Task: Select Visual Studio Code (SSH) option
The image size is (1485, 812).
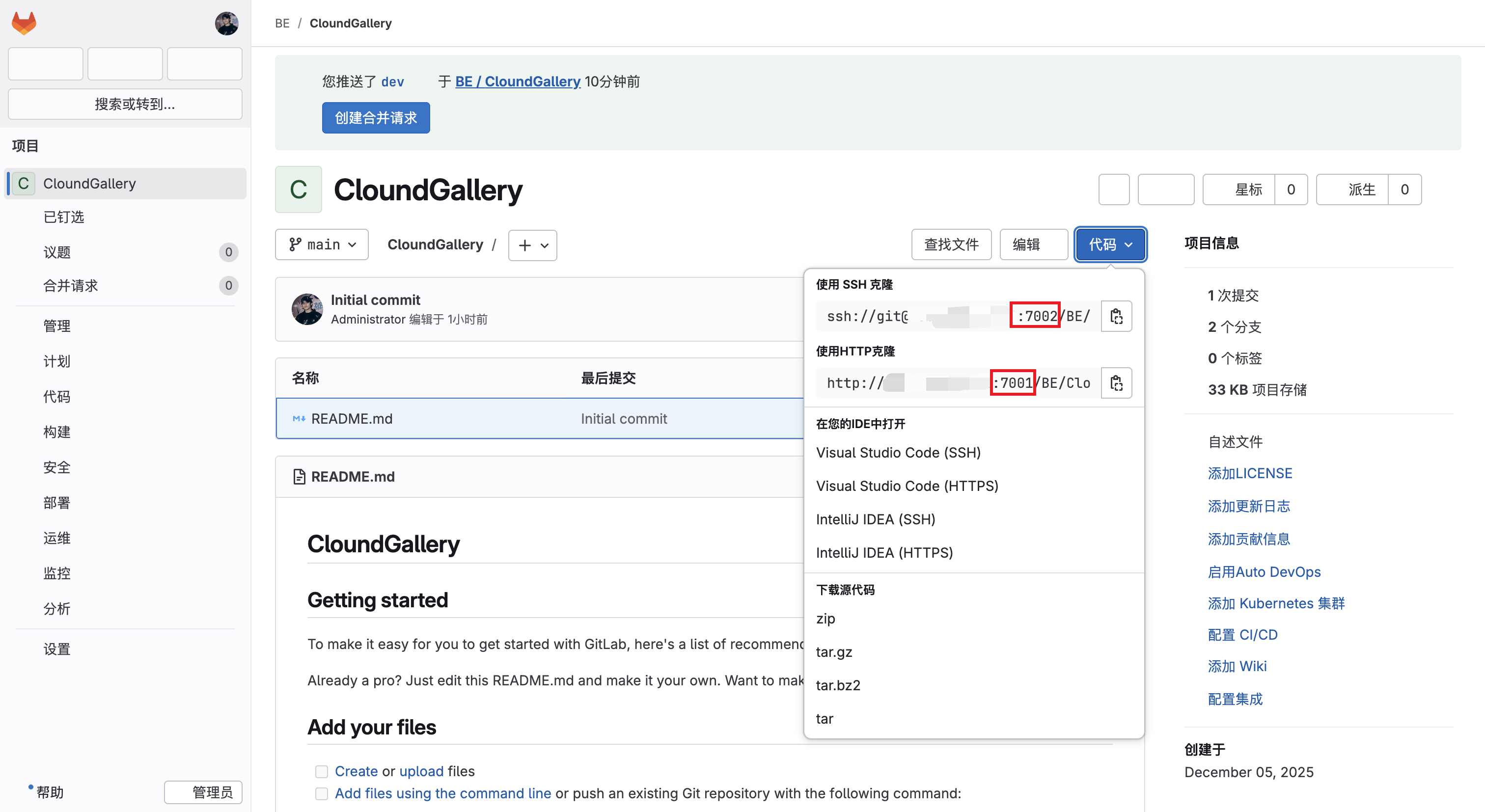Action: 898,452
